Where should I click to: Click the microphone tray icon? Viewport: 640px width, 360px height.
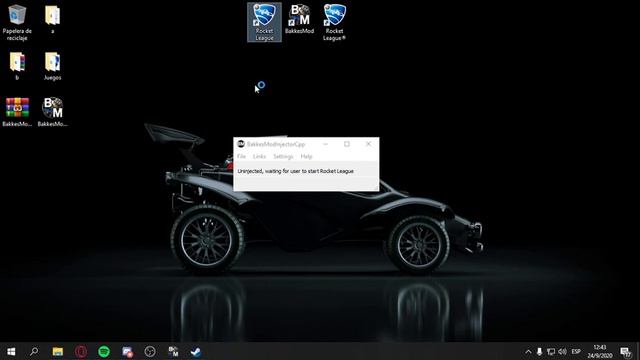click(x=539, y=351)
